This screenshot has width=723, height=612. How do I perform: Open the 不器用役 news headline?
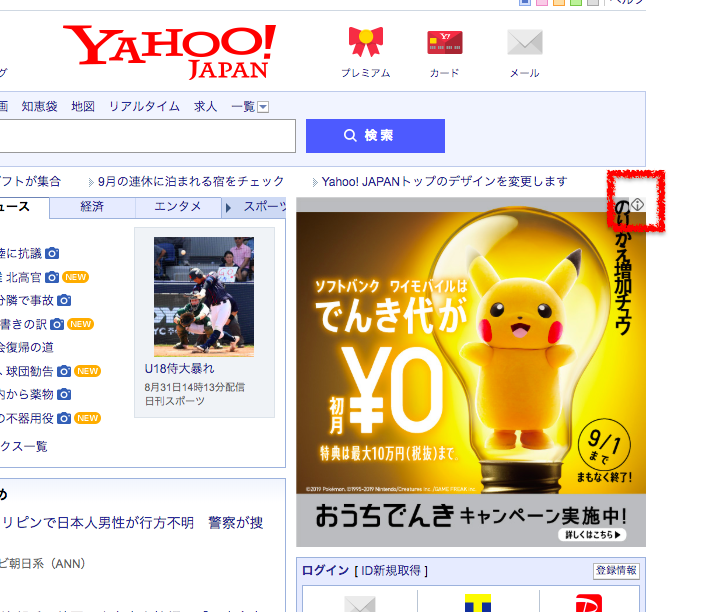pos(27,418)
